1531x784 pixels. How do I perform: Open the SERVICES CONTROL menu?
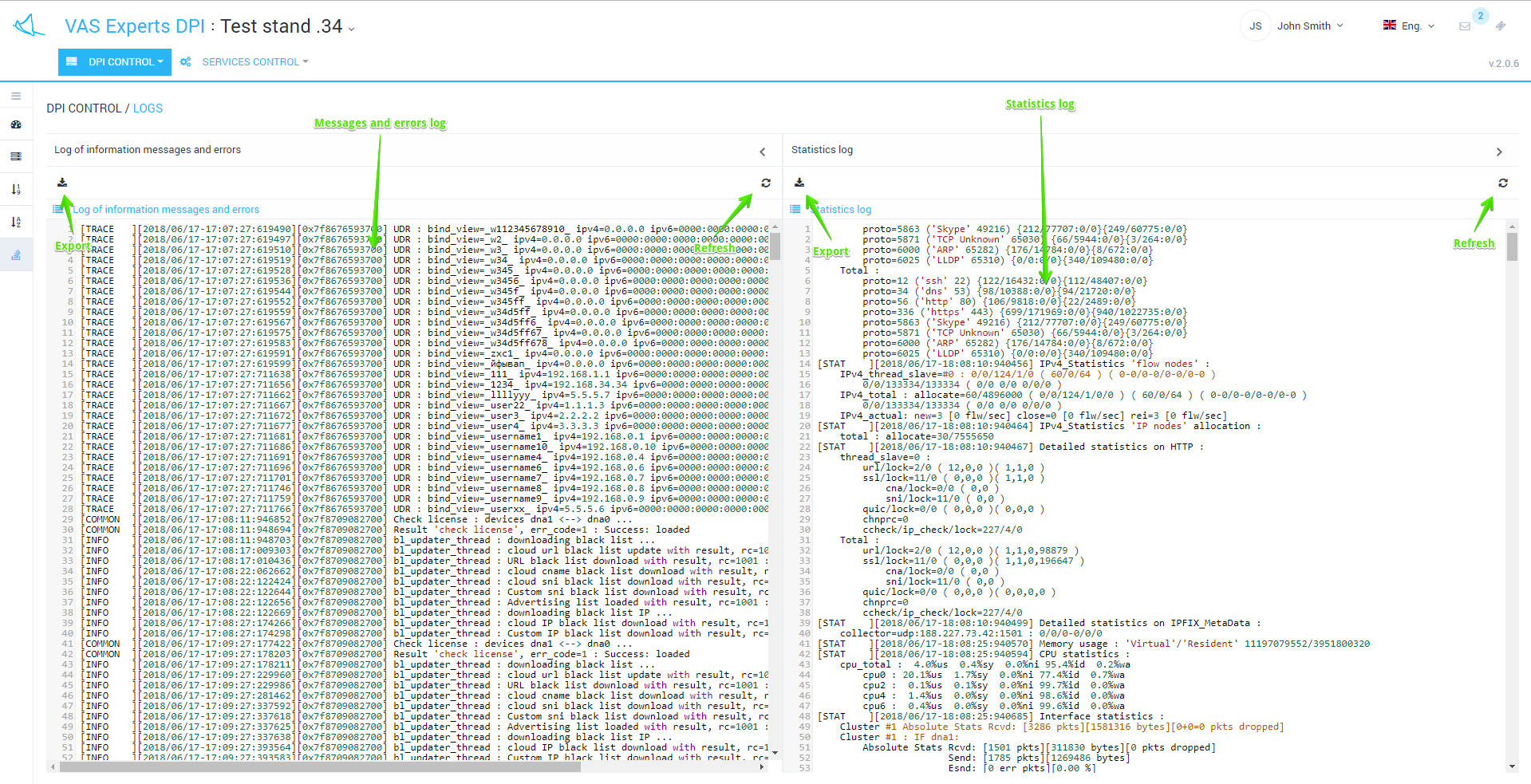[251, 62]
